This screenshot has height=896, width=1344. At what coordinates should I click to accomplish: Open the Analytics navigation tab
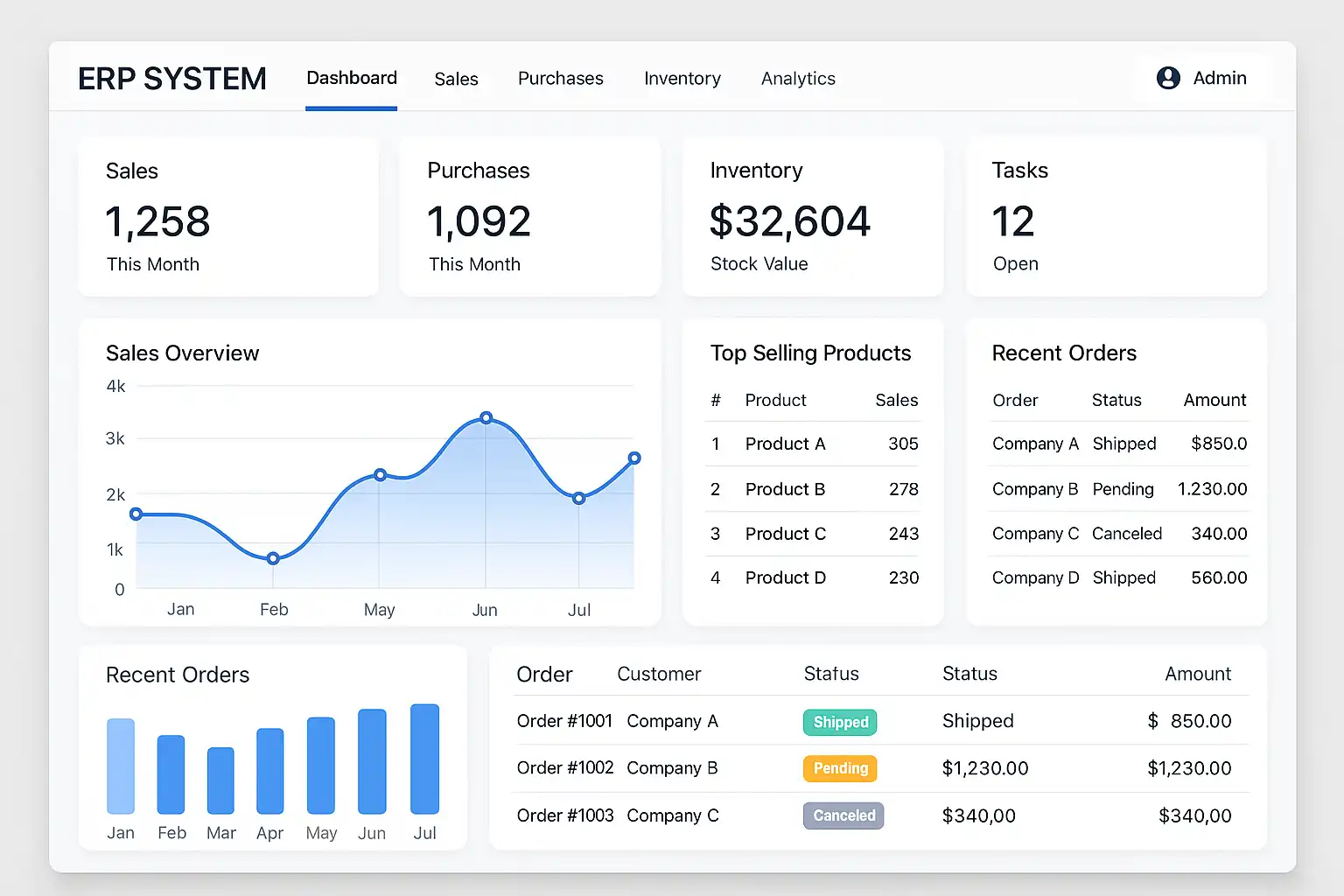click(798, 79)
